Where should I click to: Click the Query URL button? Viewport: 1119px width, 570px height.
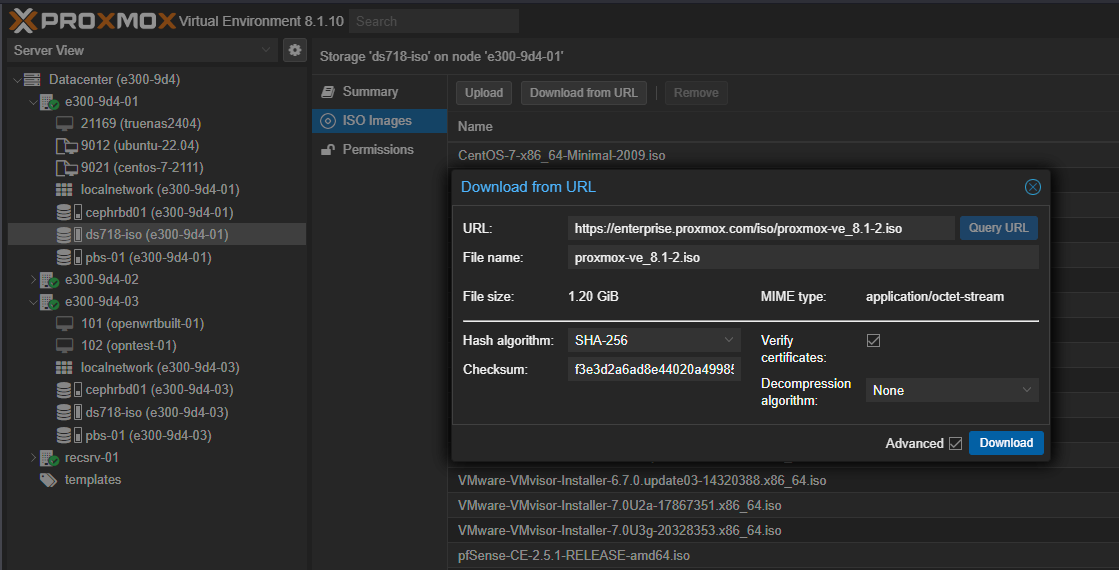pos(998,228)
